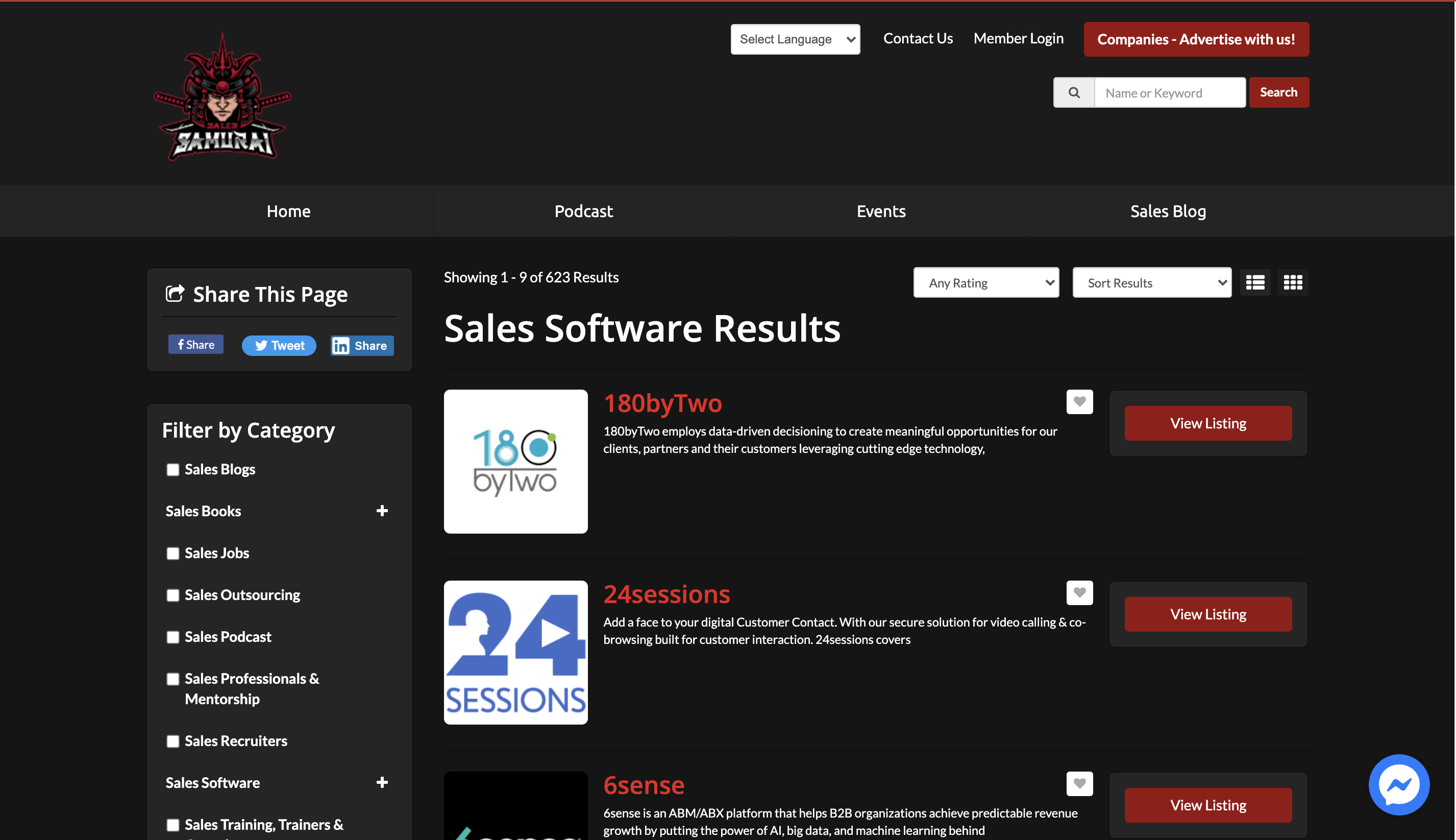Click the Name or Keyword search field
Screen dimensions: 1456x840
point(1170,92)
